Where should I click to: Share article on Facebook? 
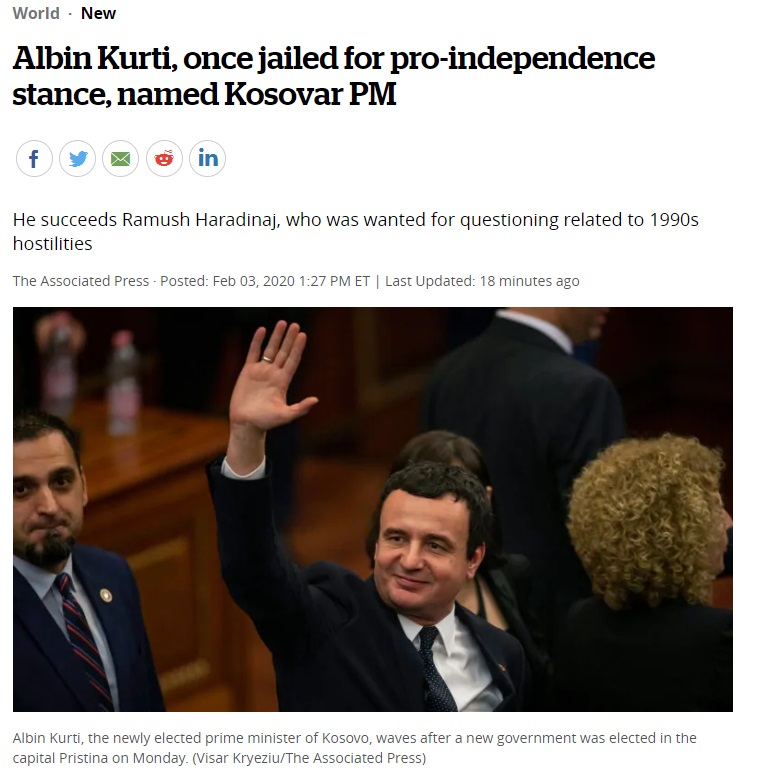[34, 158]
